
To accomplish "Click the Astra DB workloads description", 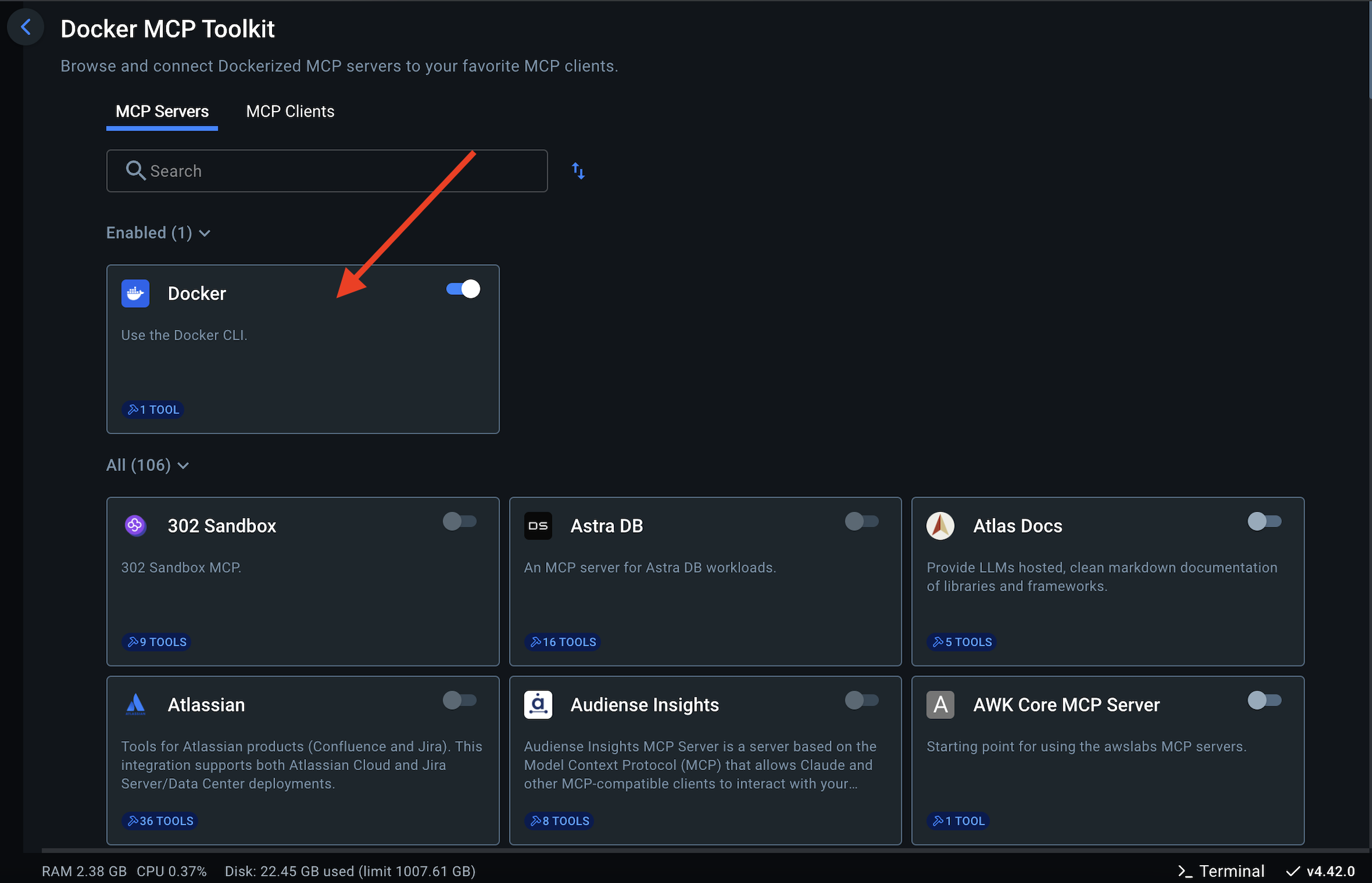I will pyautogui.click(x=650, y=568).
